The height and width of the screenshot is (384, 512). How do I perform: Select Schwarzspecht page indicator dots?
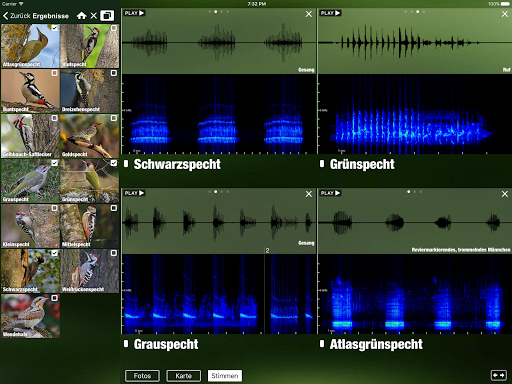click(219, 12)
